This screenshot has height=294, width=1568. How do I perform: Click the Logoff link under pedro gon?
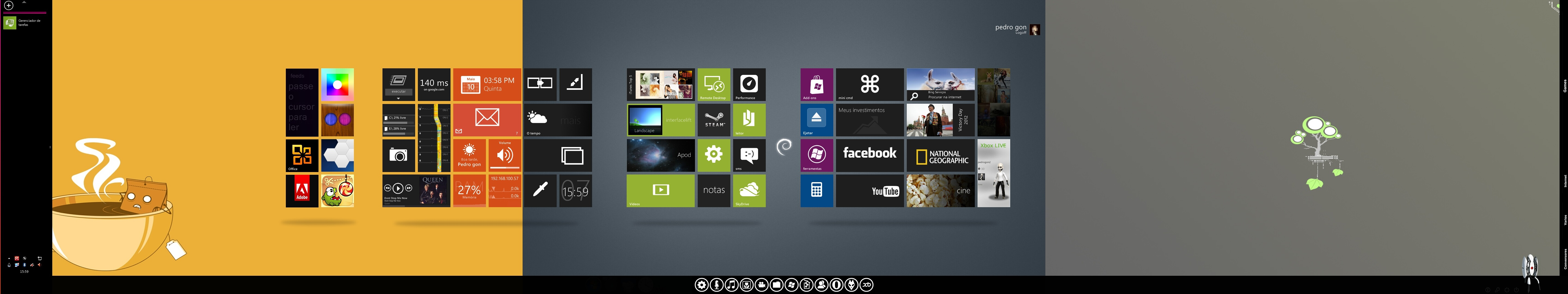point(1021,33)
